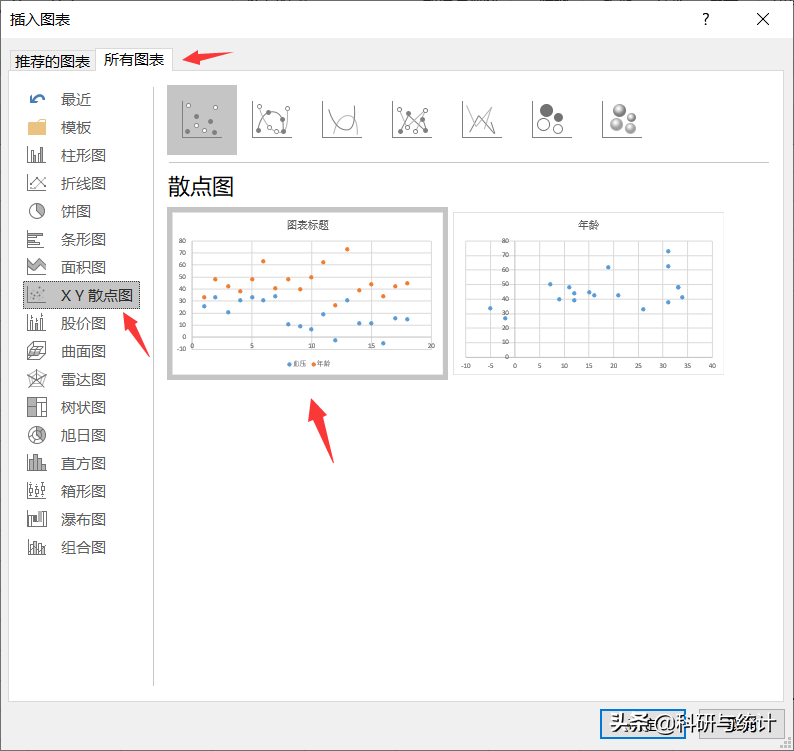Choose the 条形图 bar chart category
This screenshot has height=751, width=794.
[x=82, y=239]
